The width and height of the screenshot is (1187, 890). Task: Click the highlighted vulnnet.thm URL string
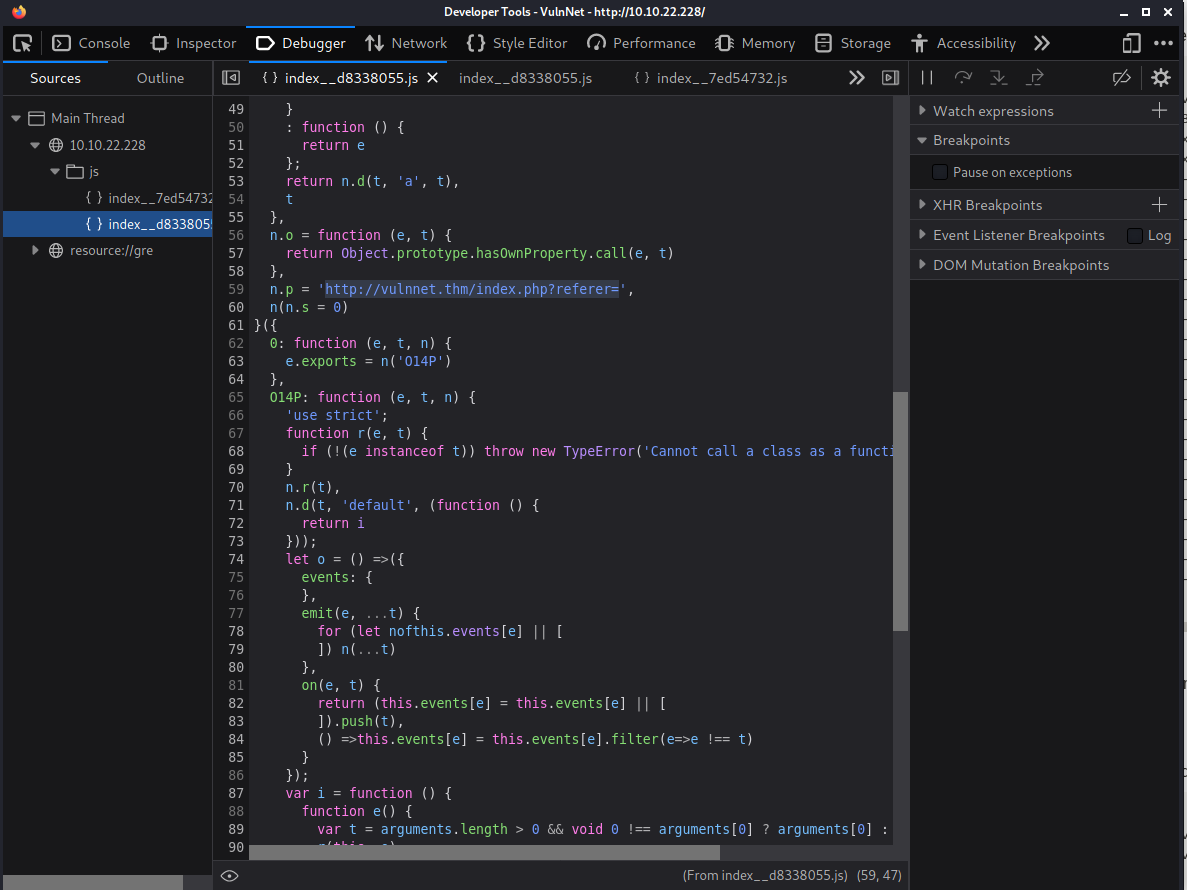coord(472,289)
